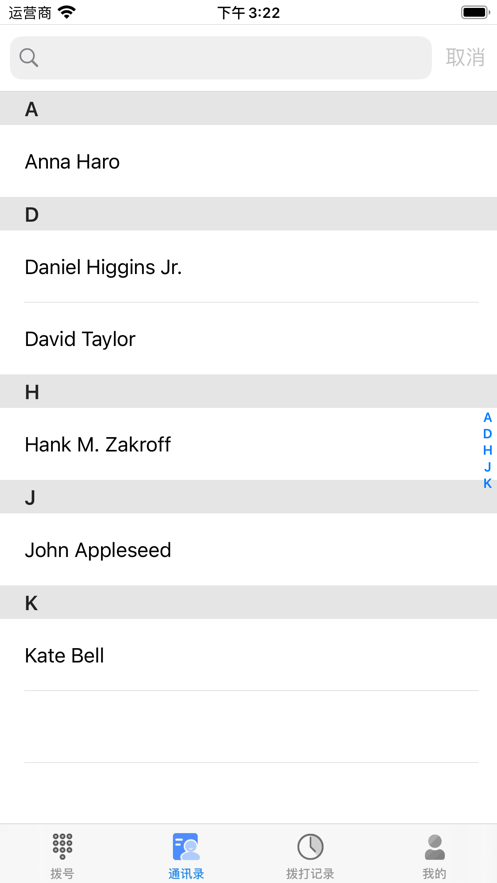Tap the Wi-Fi status icon

67,12
